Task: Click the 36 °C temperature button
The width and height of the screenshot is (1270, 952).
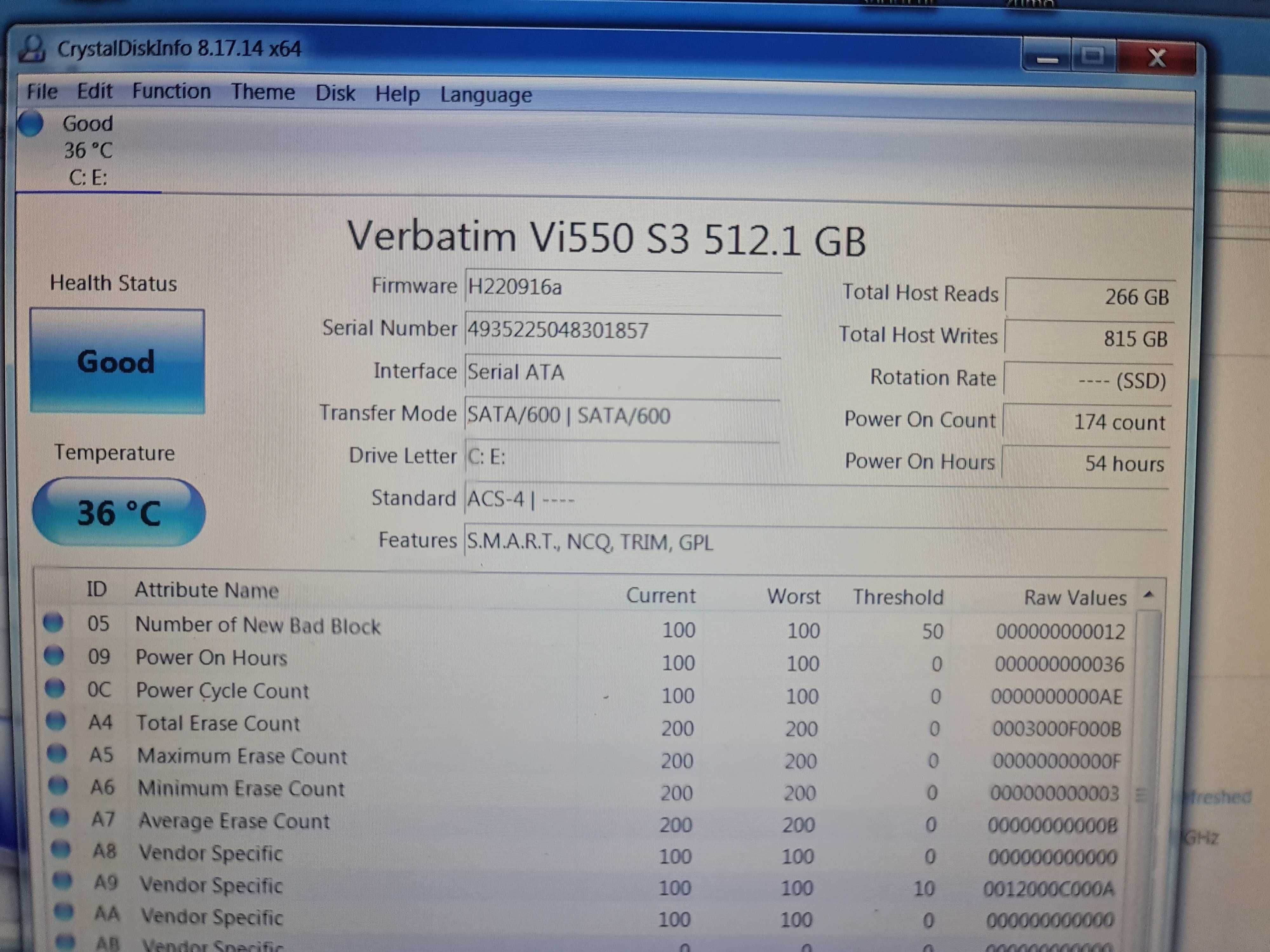Action: click(119, 512)
